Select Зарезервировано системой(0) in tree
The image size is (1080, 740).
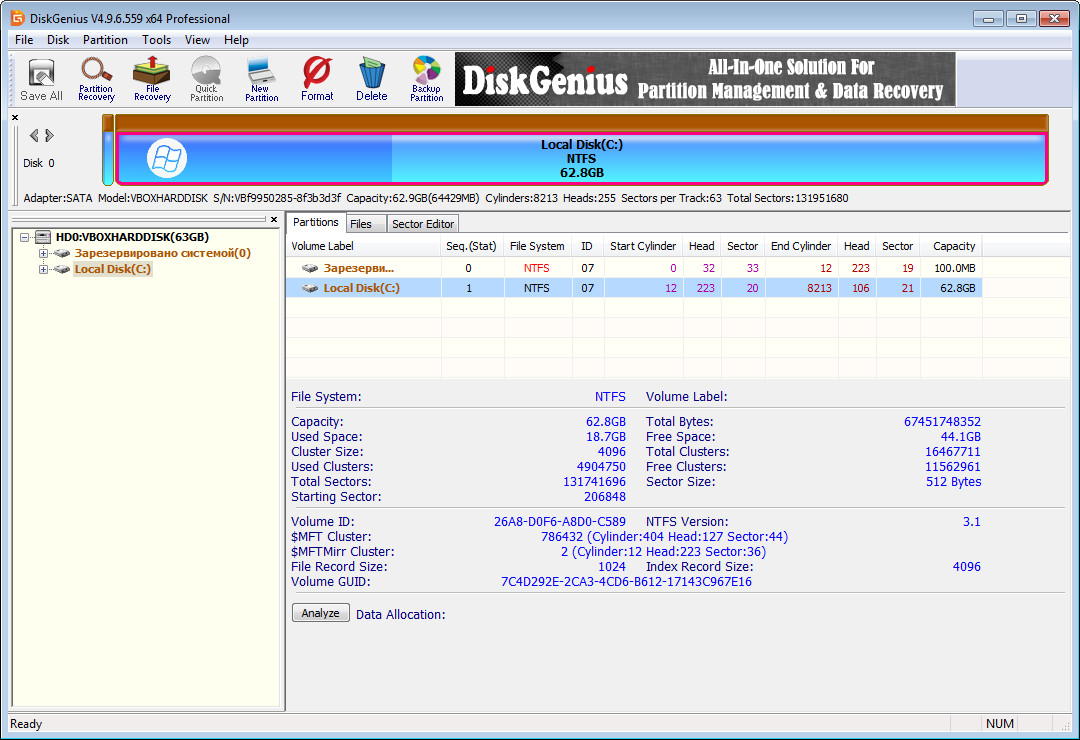point(163,253)
